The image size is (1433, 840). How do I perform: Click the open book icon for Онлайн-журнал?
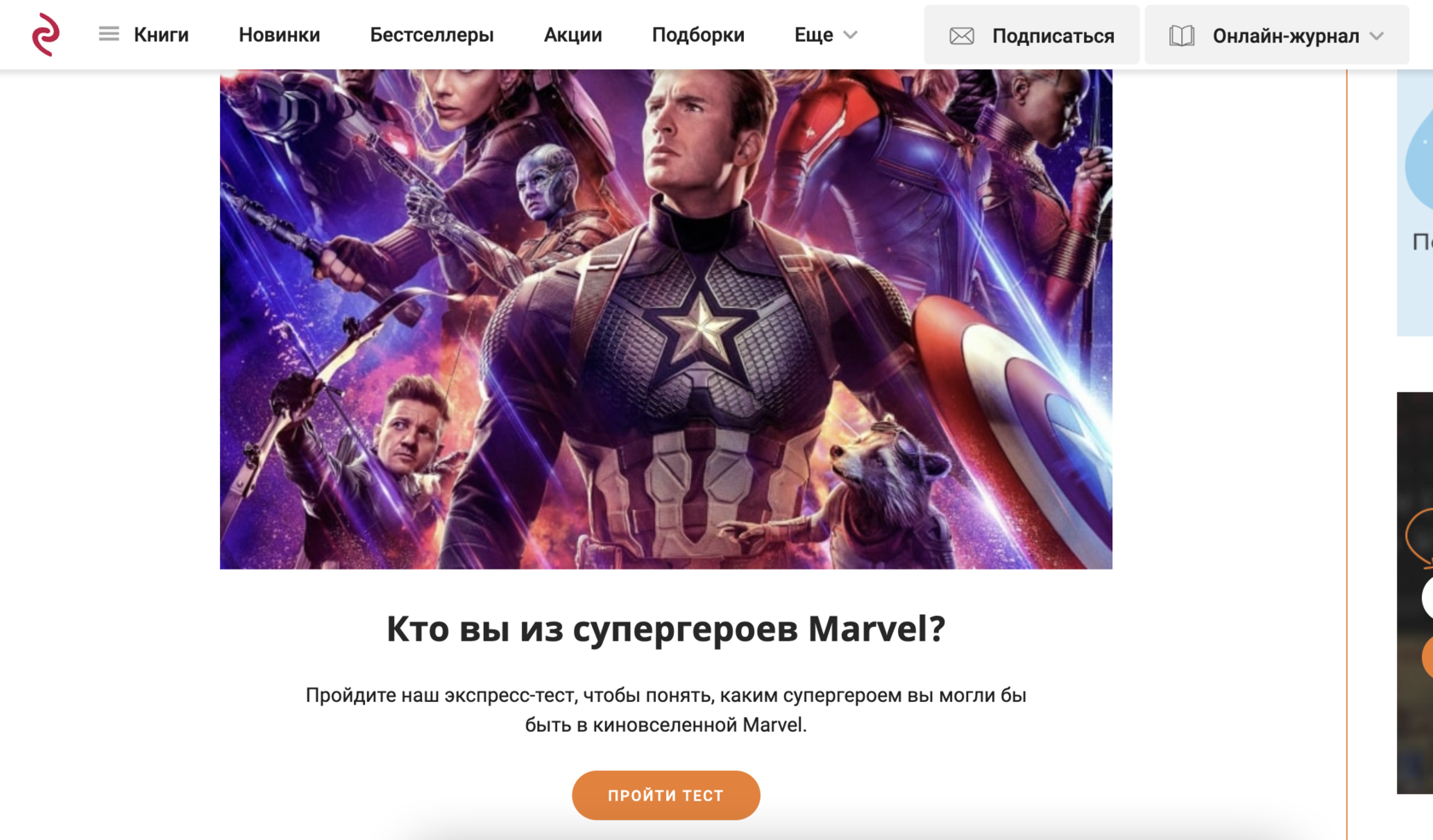1181,36
